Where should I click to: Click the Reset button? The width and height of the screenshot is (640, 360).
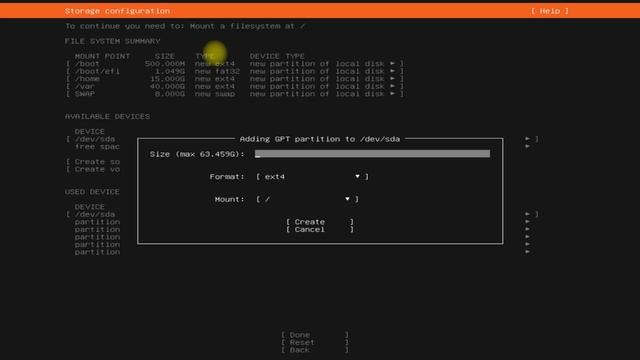[315, 342]
